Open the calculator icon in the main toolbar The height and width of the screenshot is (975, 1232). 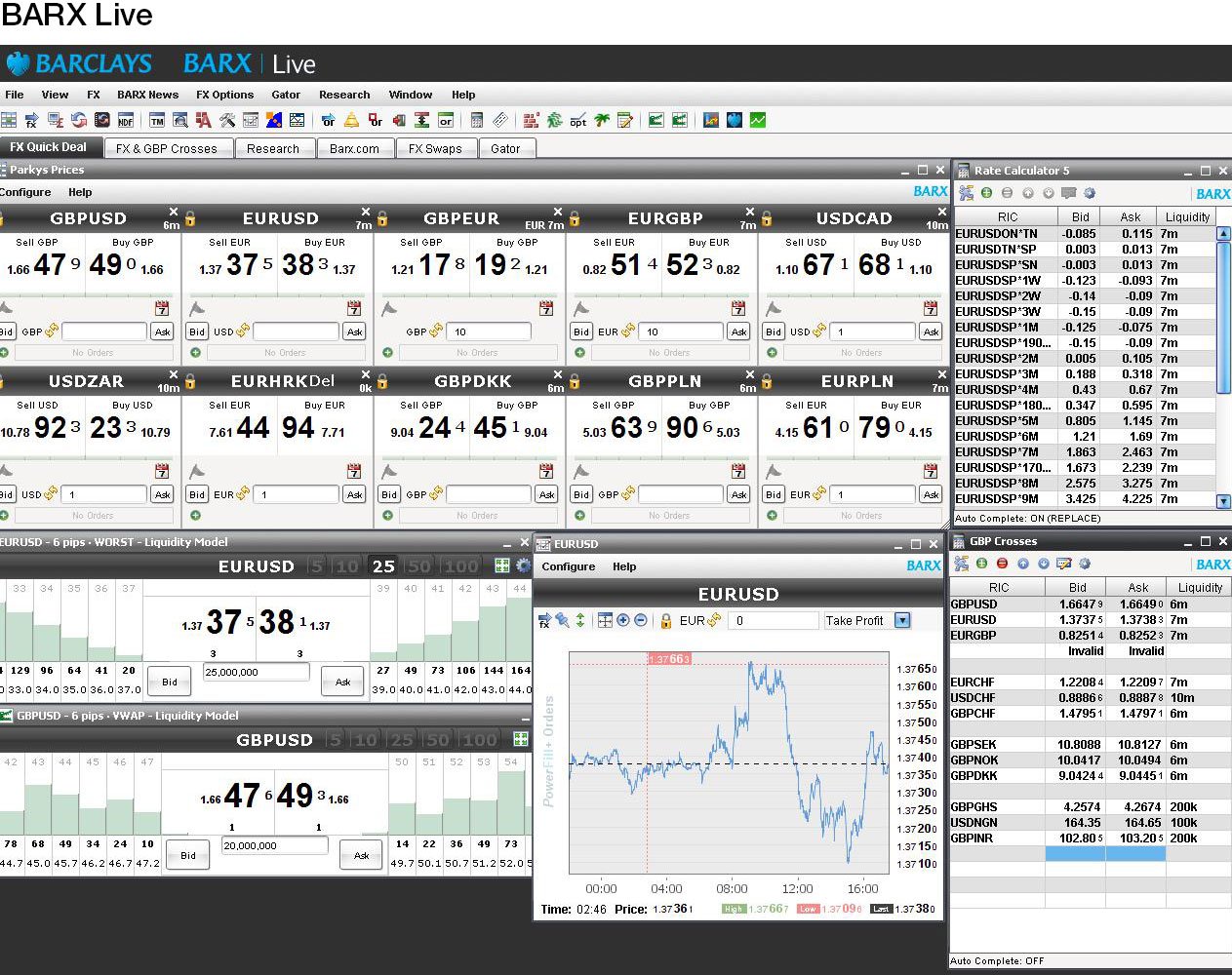tap(477, 120)
